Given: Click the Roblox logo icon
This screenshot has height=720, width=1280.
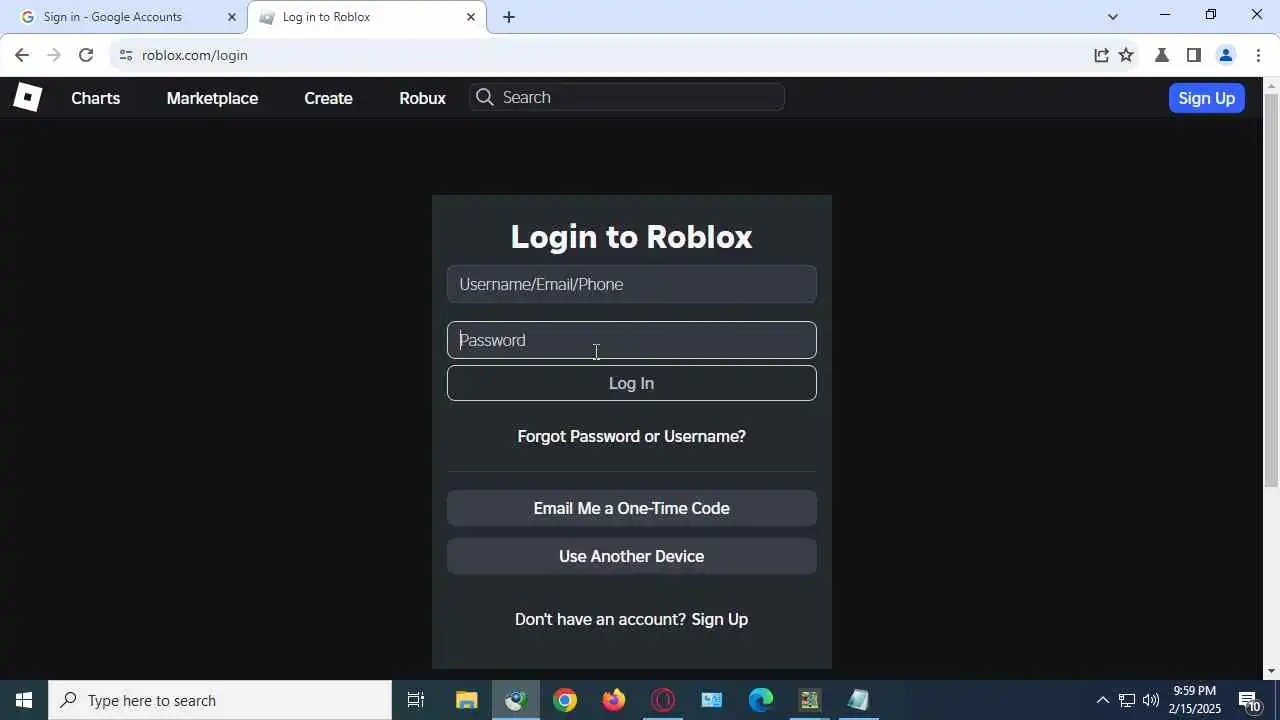Looking at the screenshot, I should click(27, 97).
